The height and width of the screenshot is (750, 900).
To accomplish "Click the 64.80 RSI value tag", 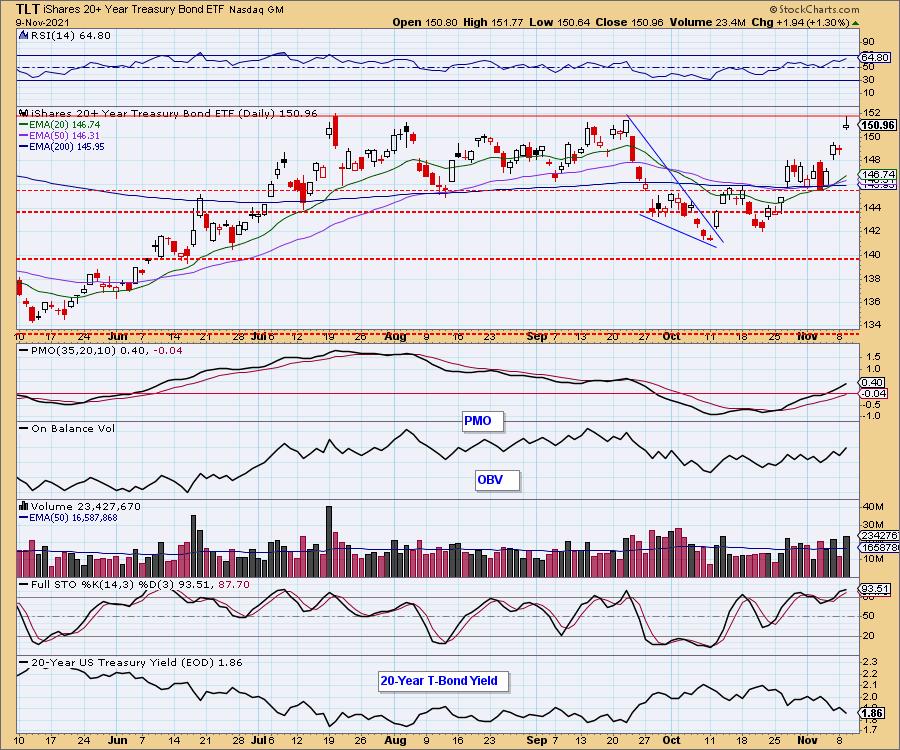I will point(875,57).
